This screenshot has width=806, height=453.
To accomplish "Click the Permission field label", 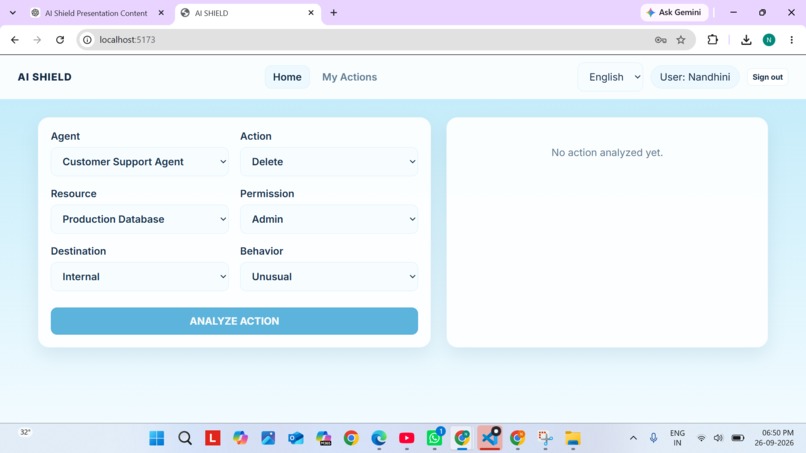I will pyautogui.click(x=267, y=194).
